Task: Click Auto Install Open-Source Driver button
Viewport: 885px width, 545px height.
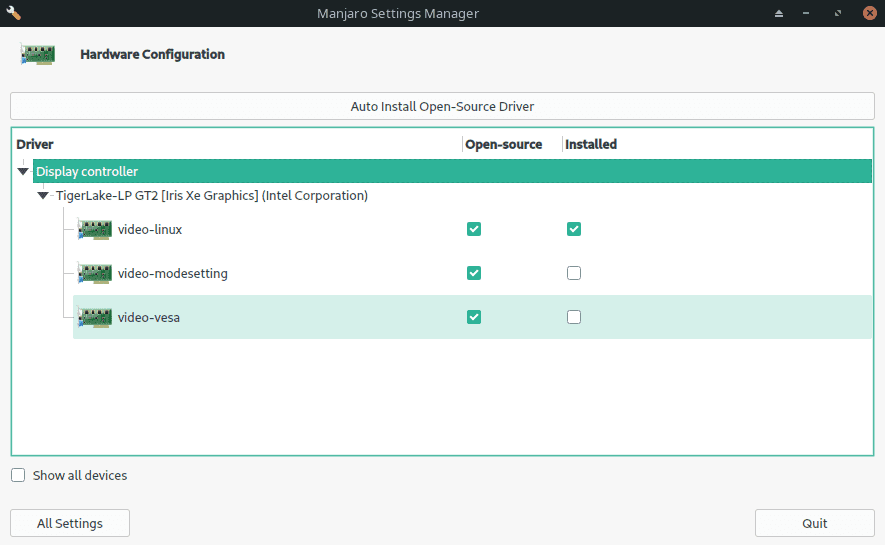Action: [442, 106]
